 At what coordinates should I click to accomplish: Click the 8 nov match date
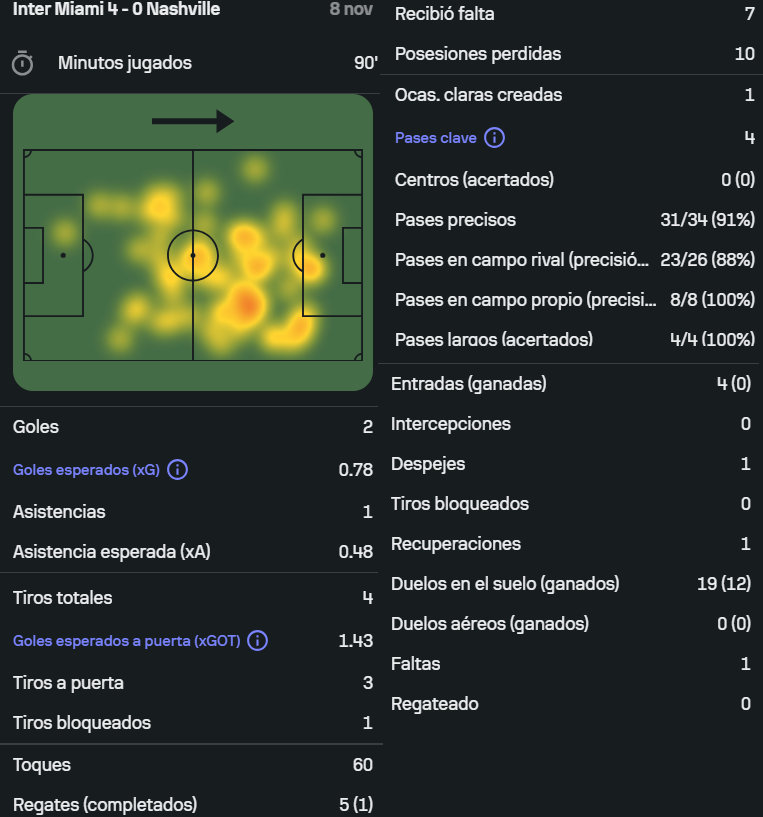(x=350, y=9)
